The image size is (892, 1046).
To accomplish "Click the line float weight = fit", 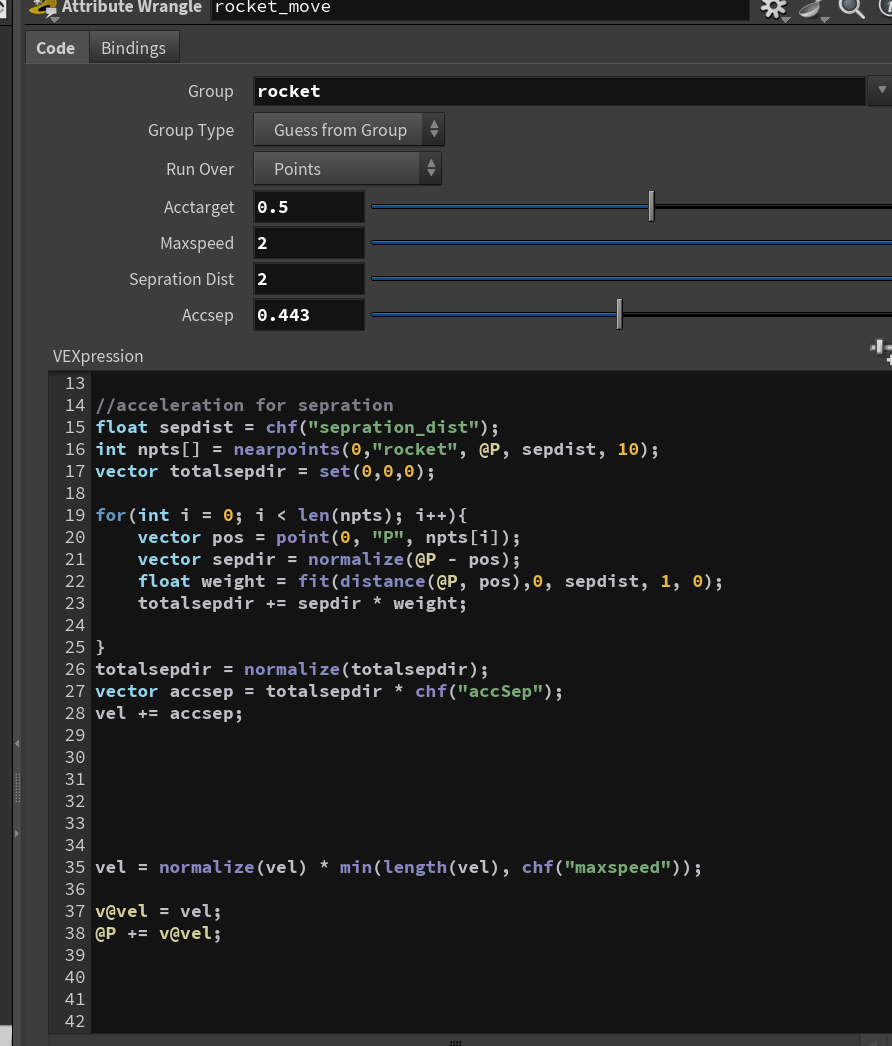I will 430,581.
